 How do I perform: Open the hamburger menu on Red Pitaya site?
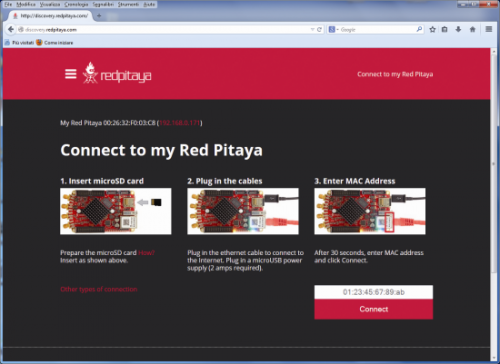coord(71,74)
